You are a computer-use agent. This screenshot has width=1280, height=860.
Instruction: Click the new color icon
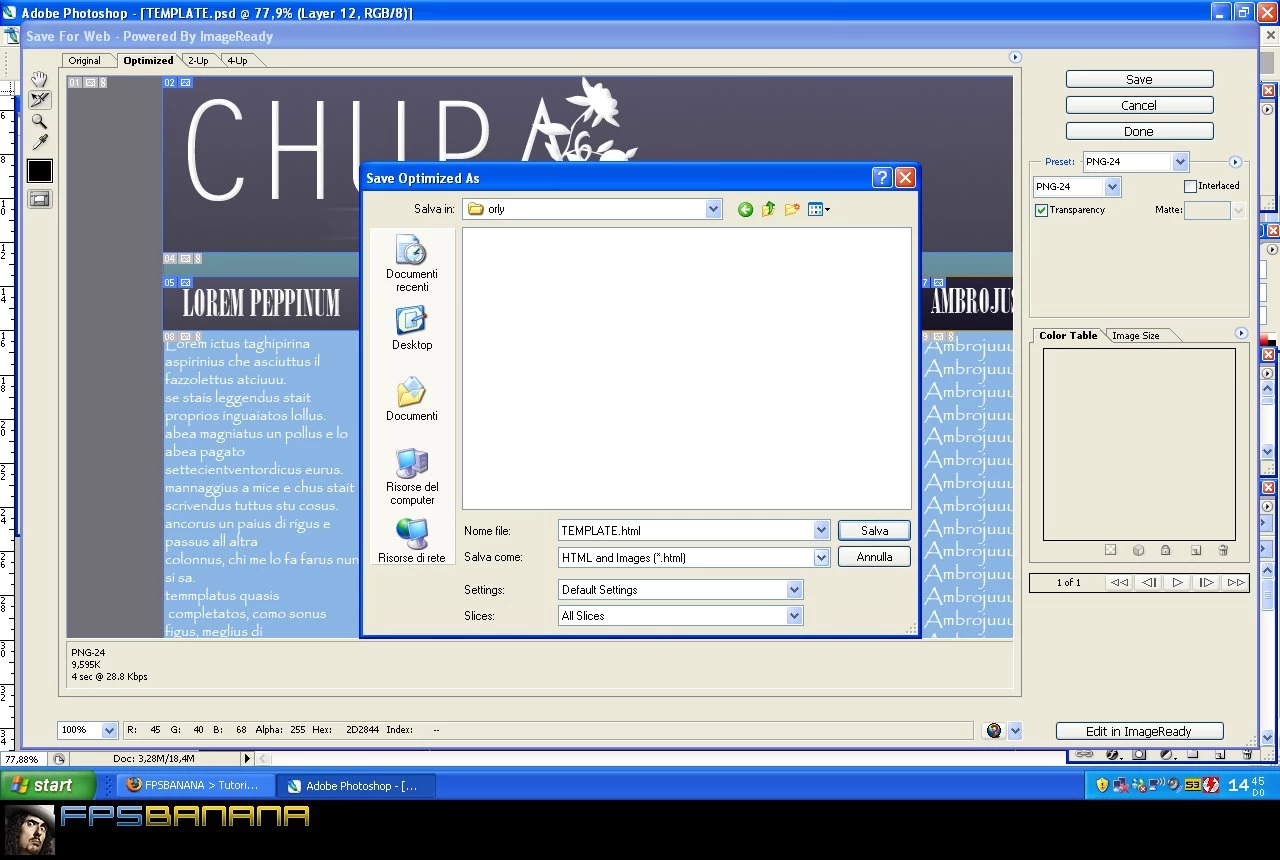coord(1195,550)
